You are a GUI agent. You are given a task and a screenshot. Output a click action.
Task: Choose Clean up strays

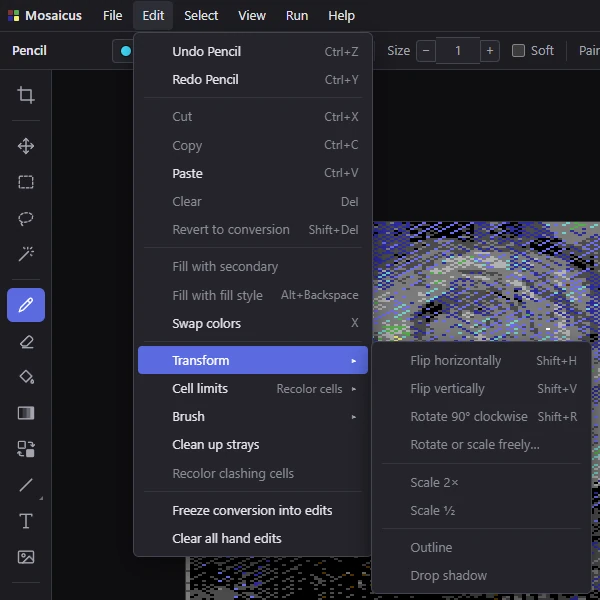click(x=253, y=445)
